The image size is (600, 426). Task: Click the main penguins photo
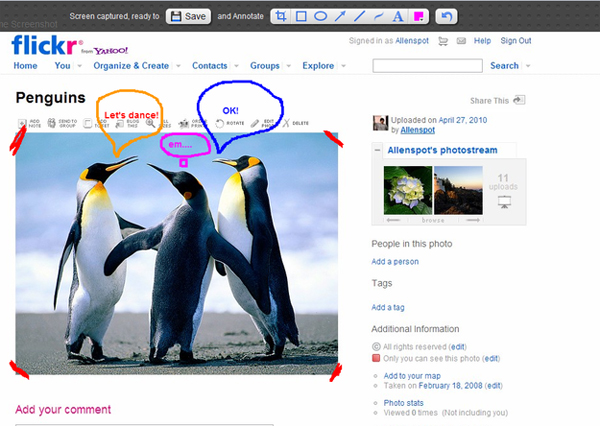click(x=176, y=253)
